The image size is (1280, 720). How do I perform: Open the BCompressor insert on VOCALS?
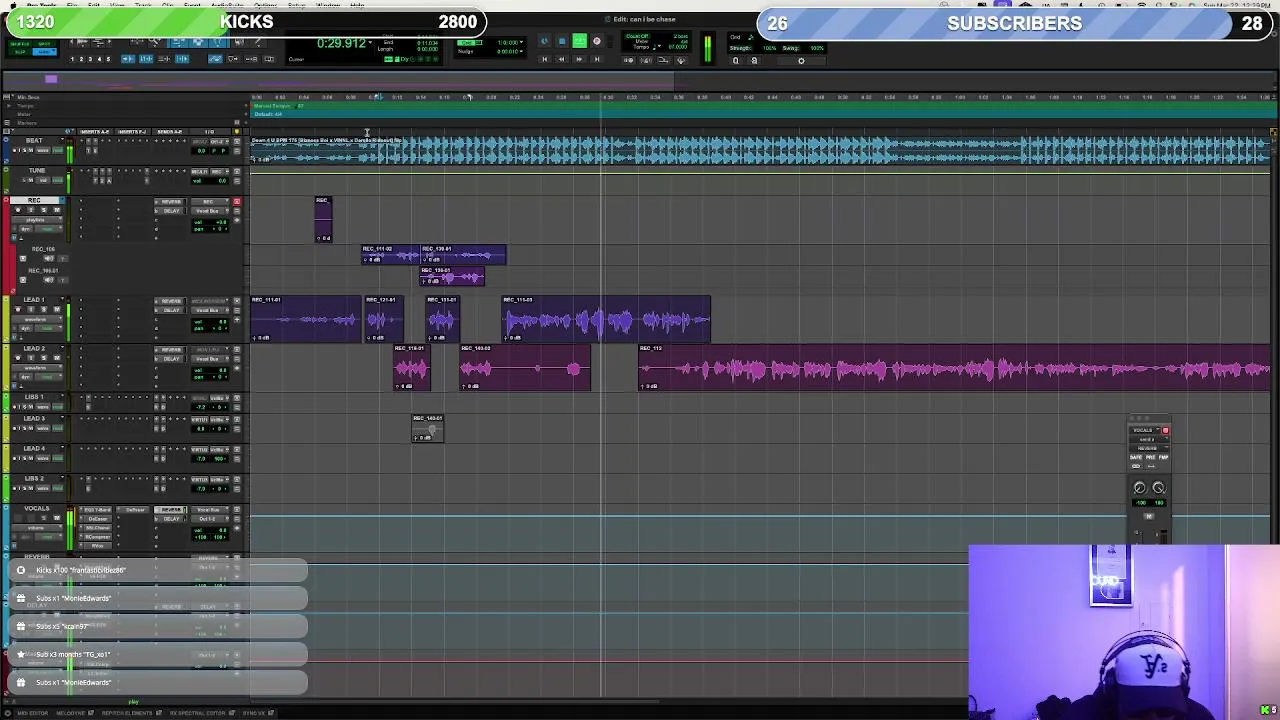[x=96, y=537]
